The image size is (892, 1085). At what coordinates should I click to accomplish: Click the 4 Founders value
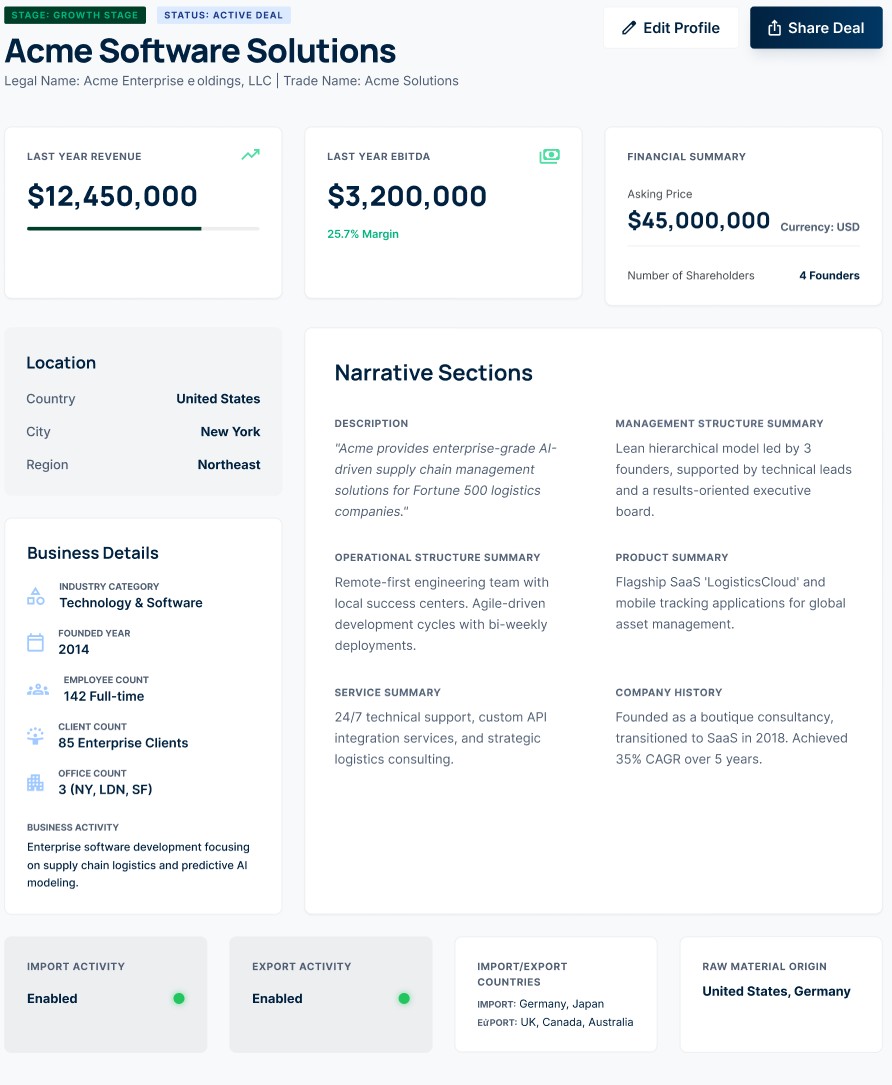[829, 275]
